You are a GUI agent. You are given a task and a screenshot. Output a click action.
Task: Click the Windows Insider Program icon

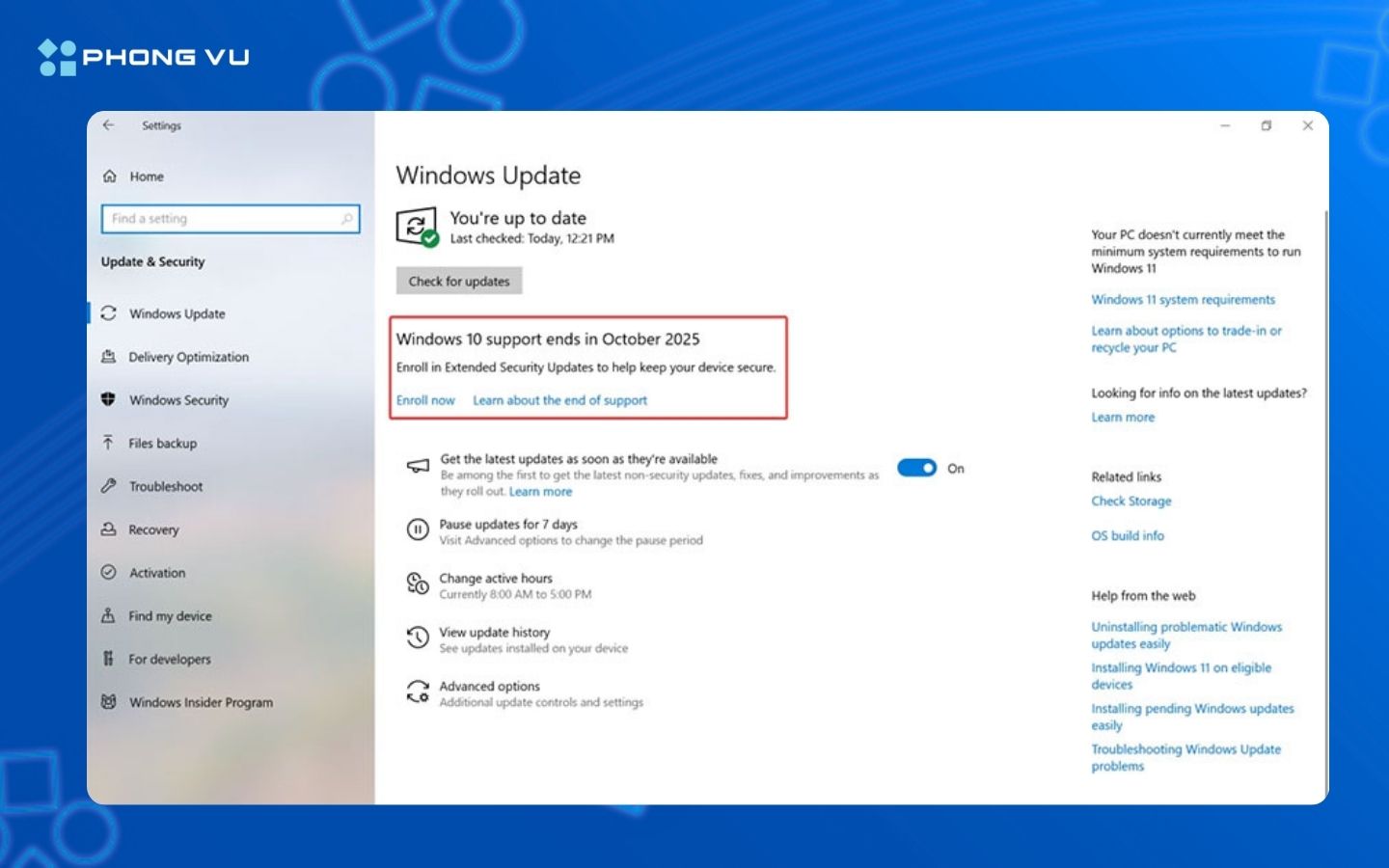click(x=109, y=702)
